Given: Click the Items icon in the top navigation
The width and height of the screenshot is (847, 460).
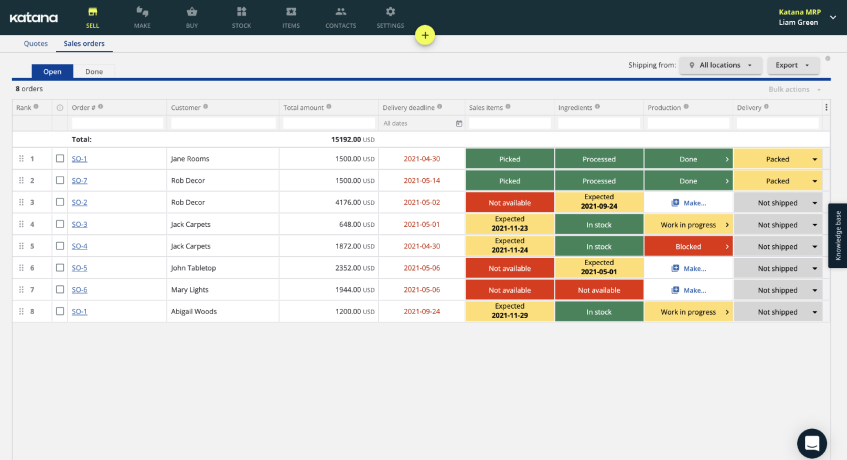Looking at the screenshot, I should point(291,12).
